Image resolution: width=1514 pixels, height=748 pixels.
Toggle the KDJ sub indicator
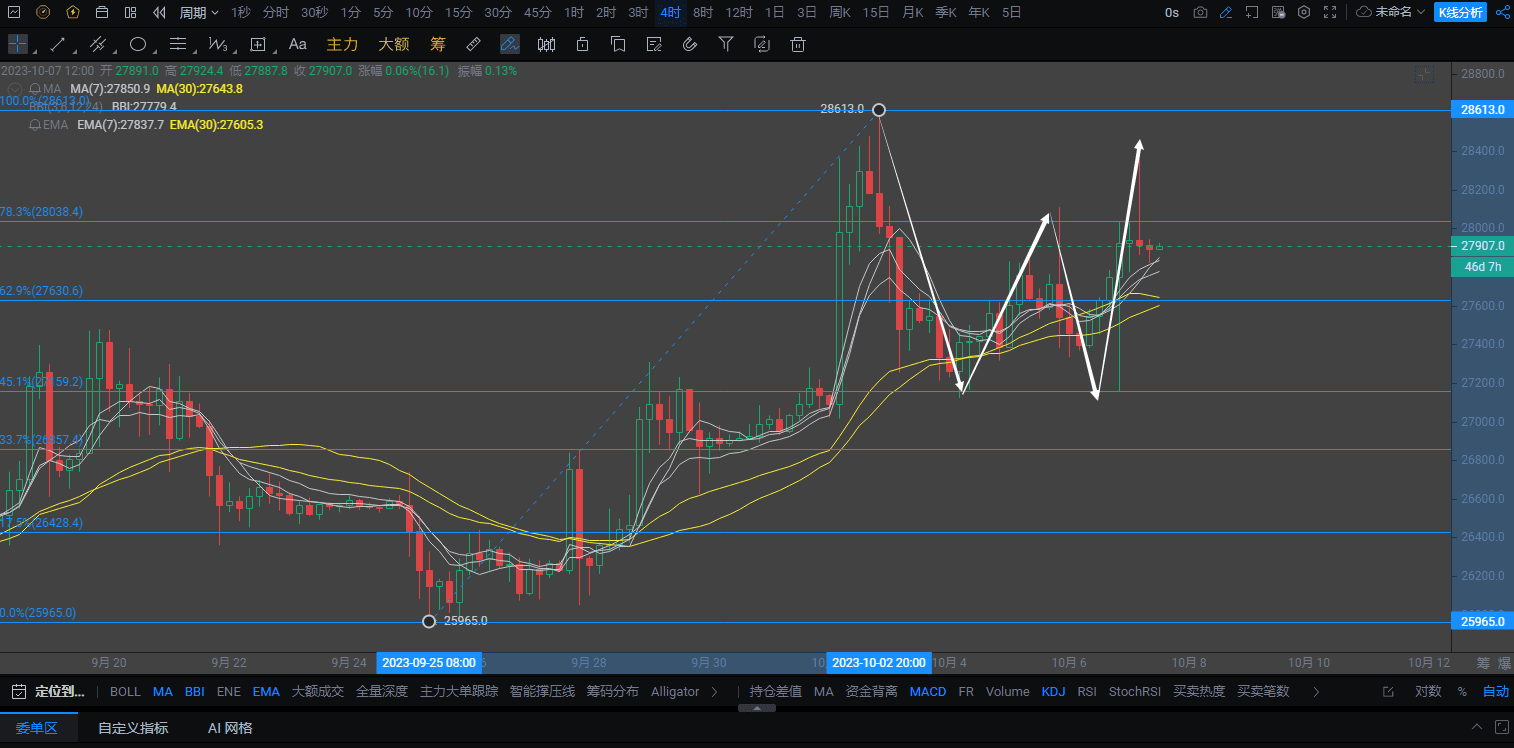tap(1053, 691)
